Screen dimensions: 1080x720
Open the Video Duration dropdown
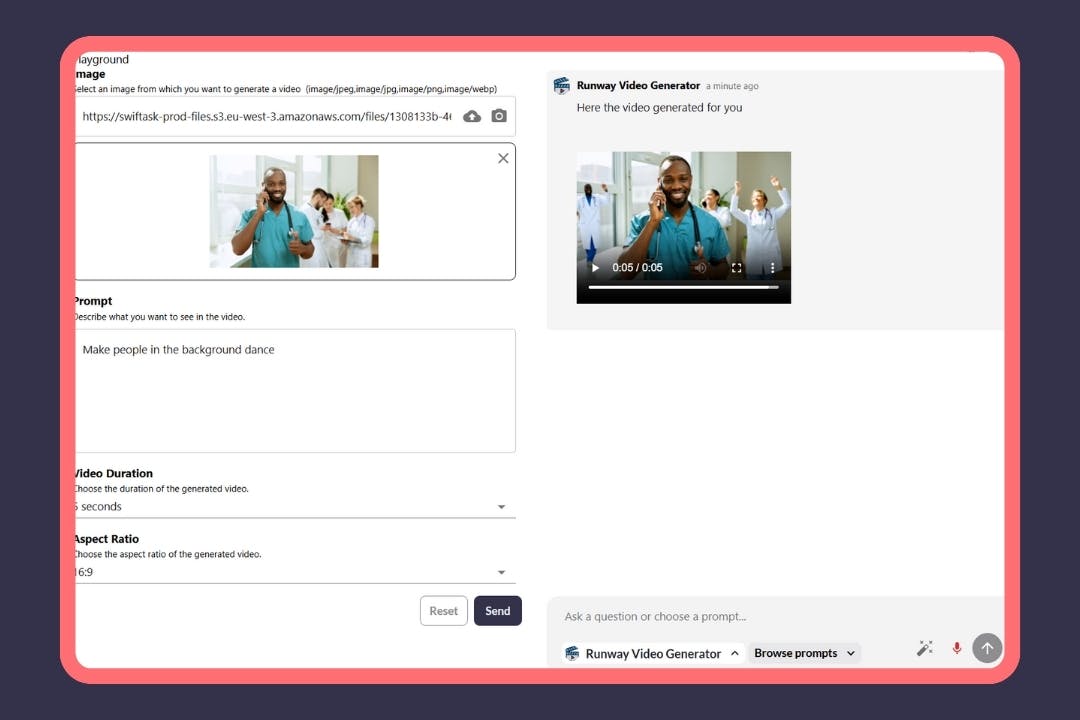click(x=501, y=507)
